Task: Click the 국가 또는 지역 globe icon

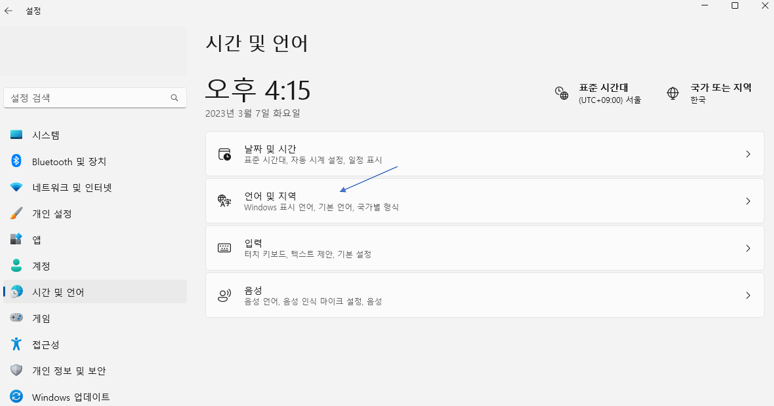Action: [x=673, y=93]
